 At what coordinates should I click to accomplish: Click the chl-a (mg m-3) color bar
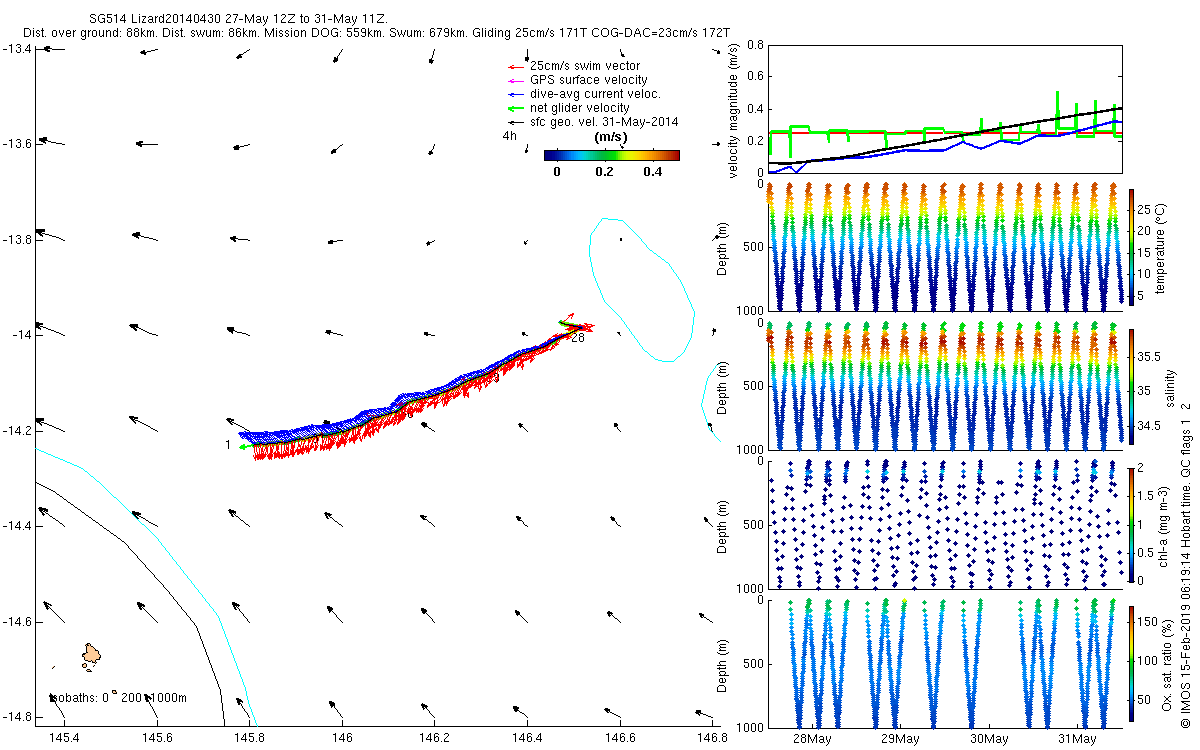pyautogui.click(x=1132, y=524)
